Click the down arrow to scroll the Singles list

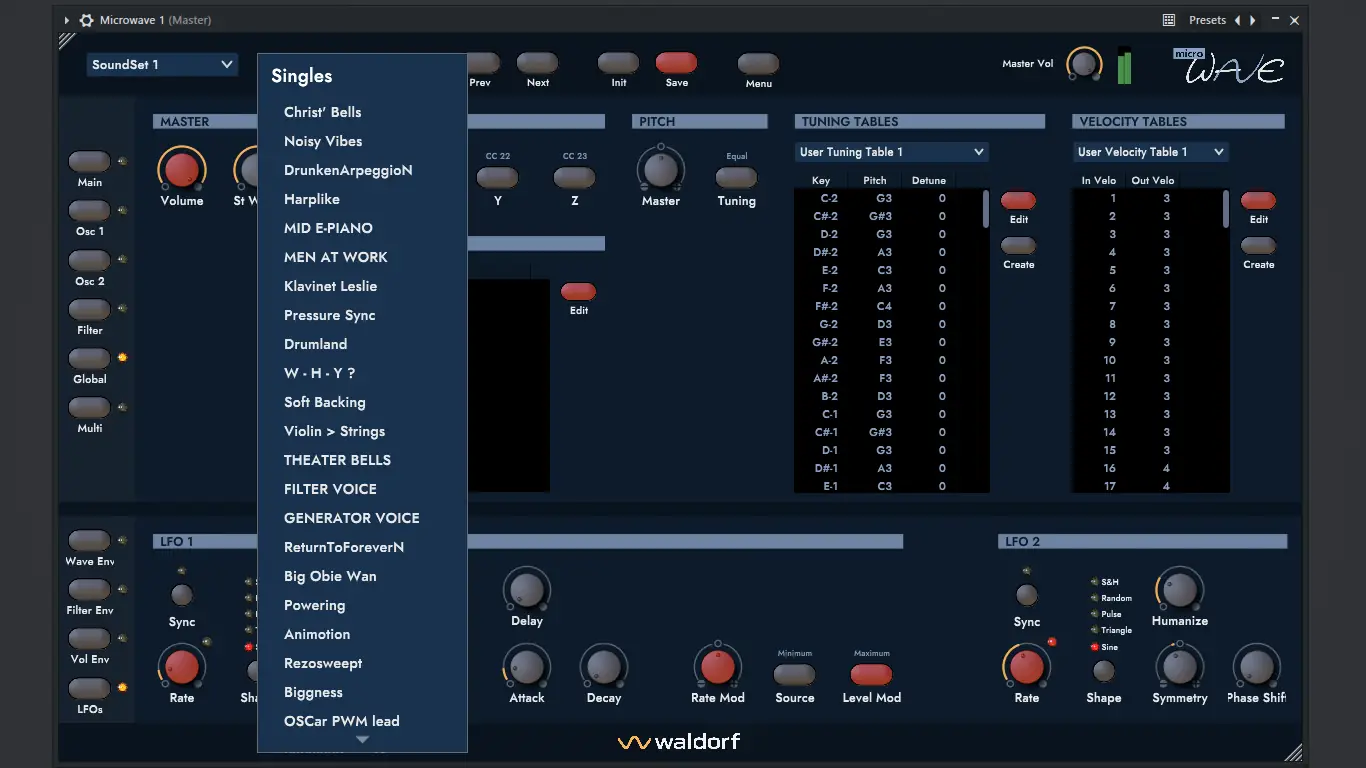coord(362,740)
